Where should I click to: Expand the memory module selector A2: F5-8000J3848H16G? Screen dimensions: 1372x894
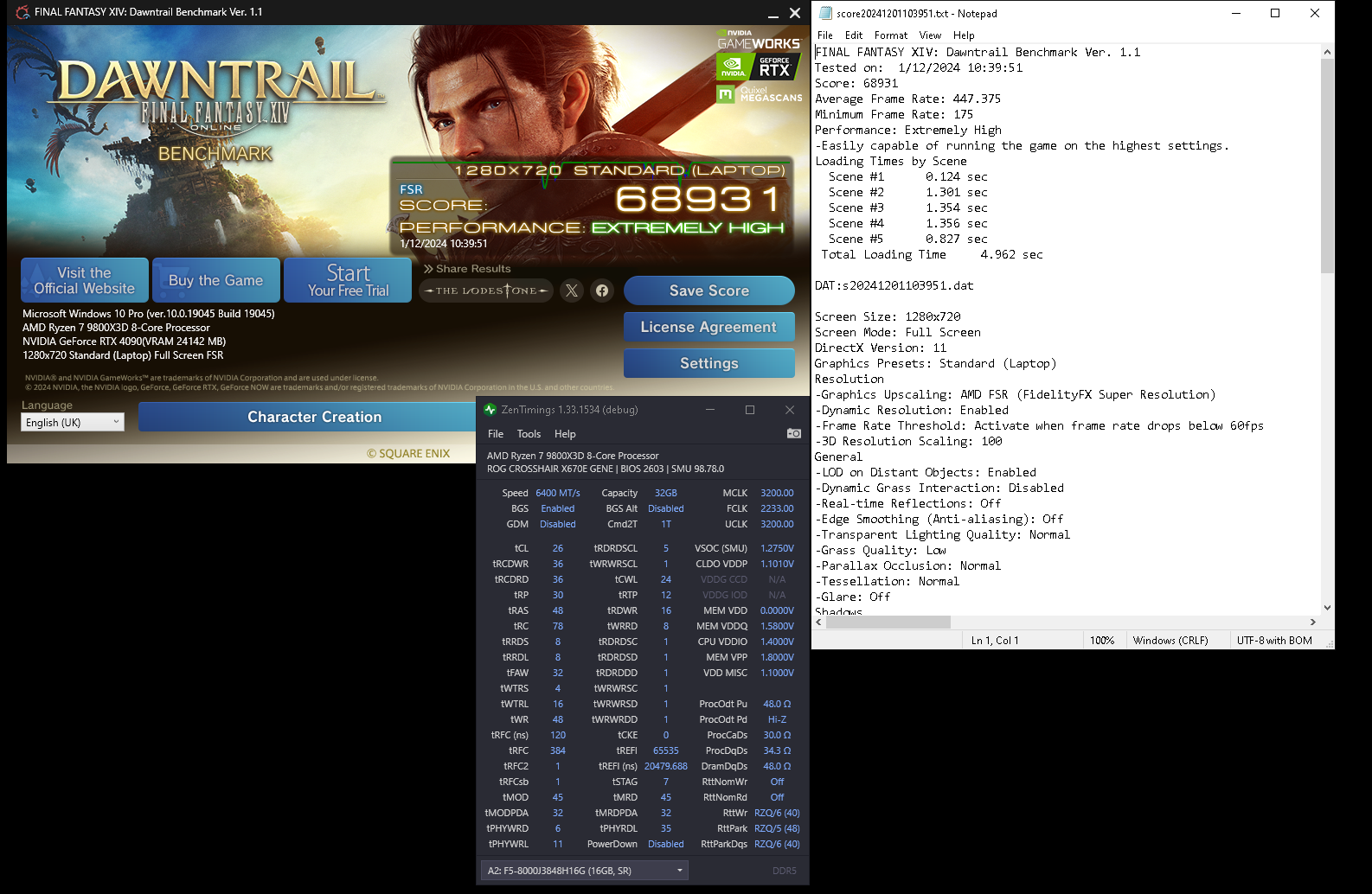click(x=584, y=871)
